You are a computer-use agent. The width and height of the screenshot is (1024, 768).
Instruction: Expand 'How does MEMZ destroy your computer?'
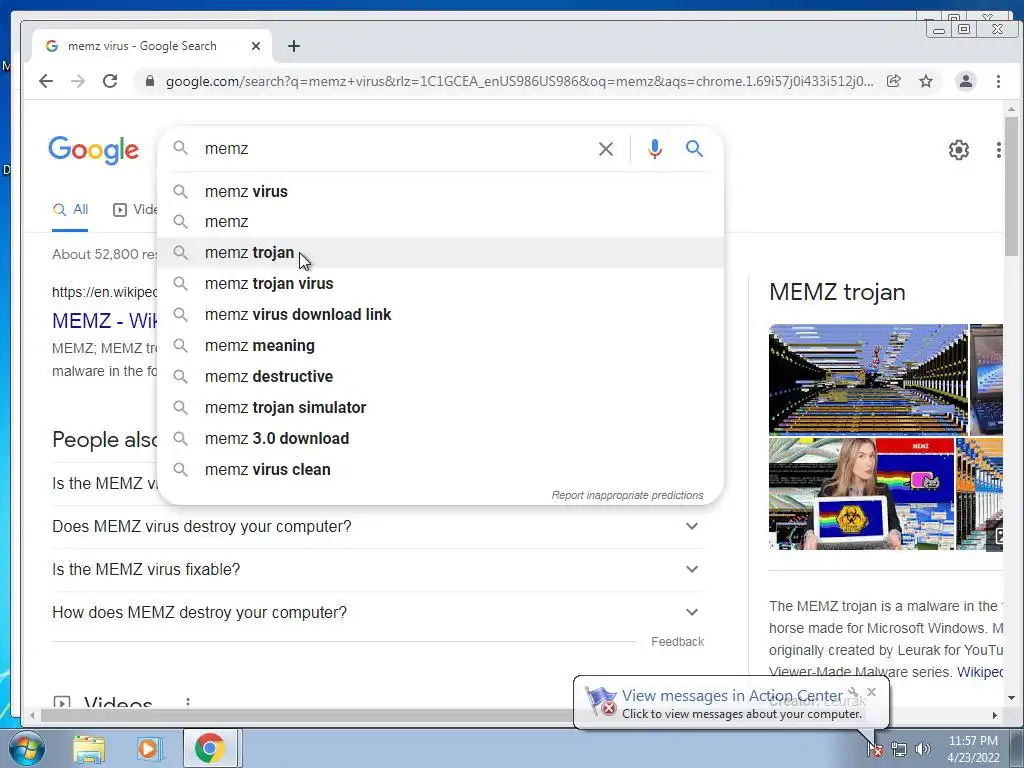tap(377, 613)
